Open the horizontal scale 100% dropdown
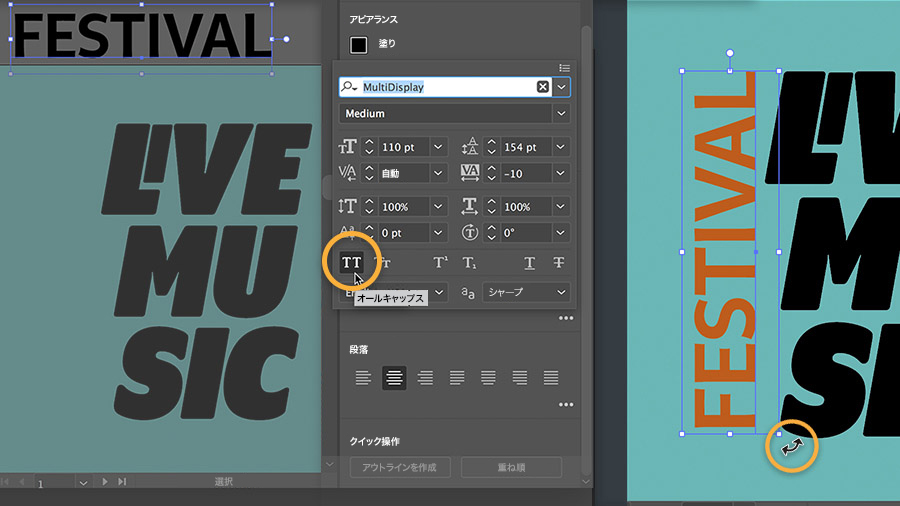The image size is (900, 506). tap(561, 207)
